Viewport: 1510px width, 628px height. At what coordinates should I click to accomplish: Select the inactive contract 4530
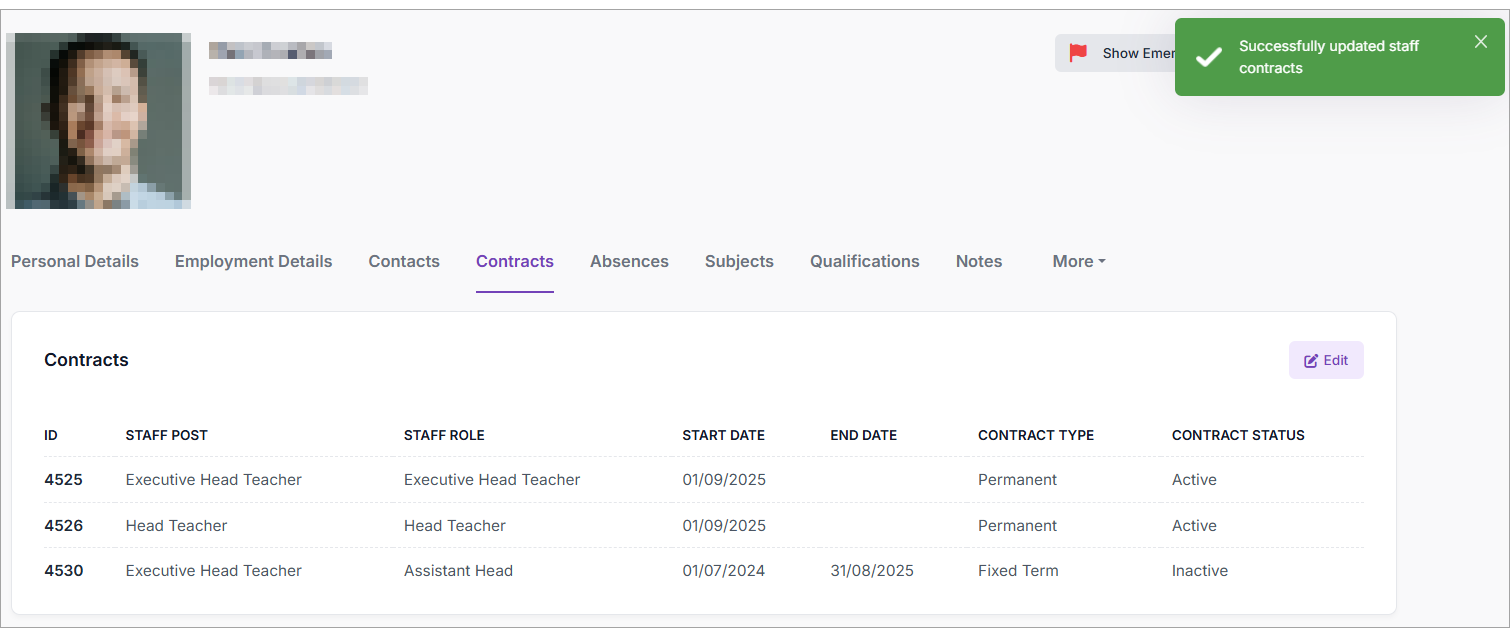(63, 571)
